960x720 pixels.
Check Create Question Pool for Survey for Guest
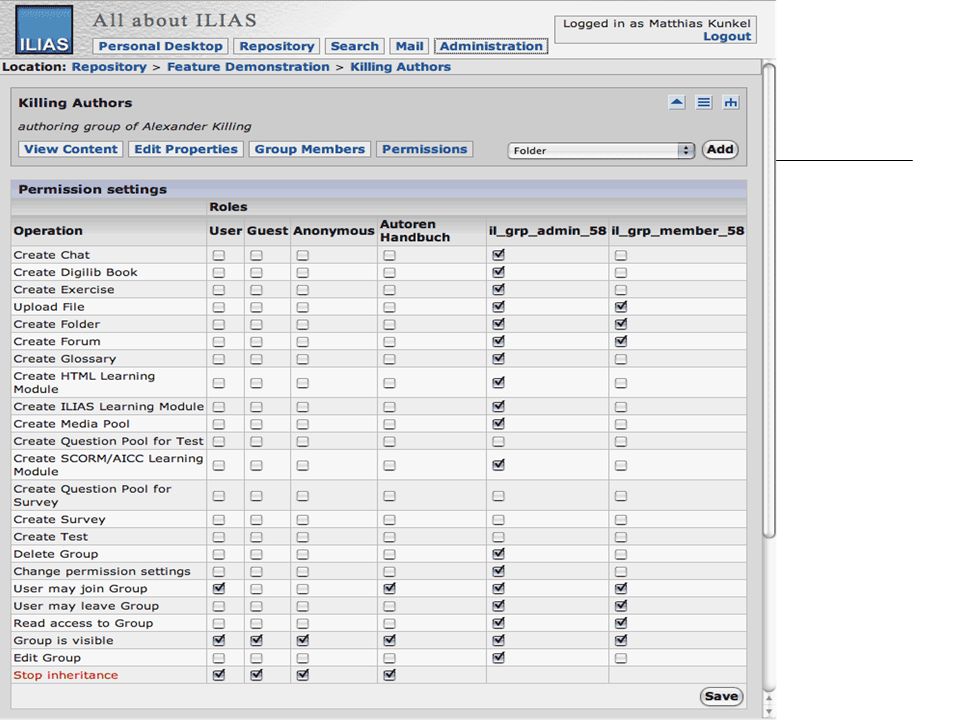pos(256,496)
